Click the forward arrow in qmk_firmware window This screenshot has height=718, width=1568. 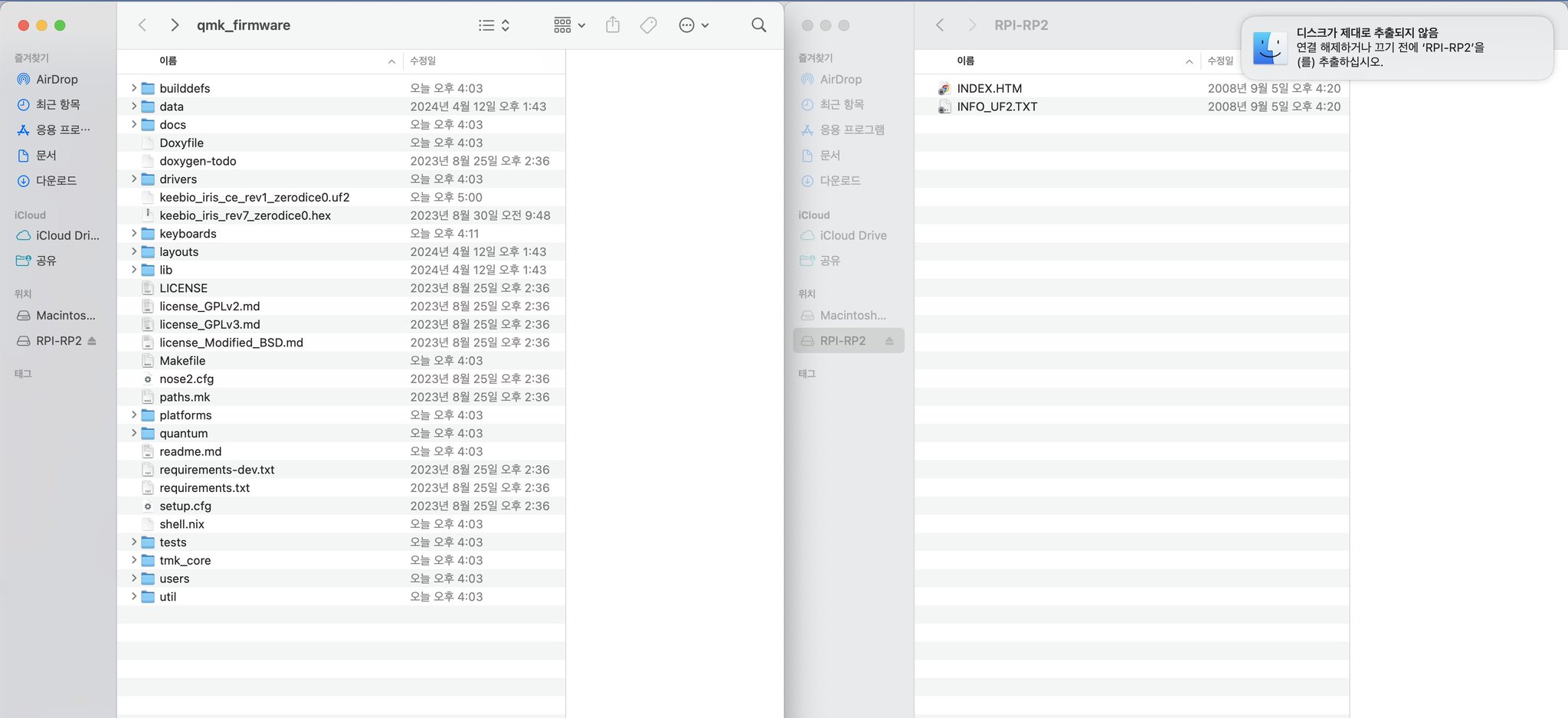(x=175, y=25)
